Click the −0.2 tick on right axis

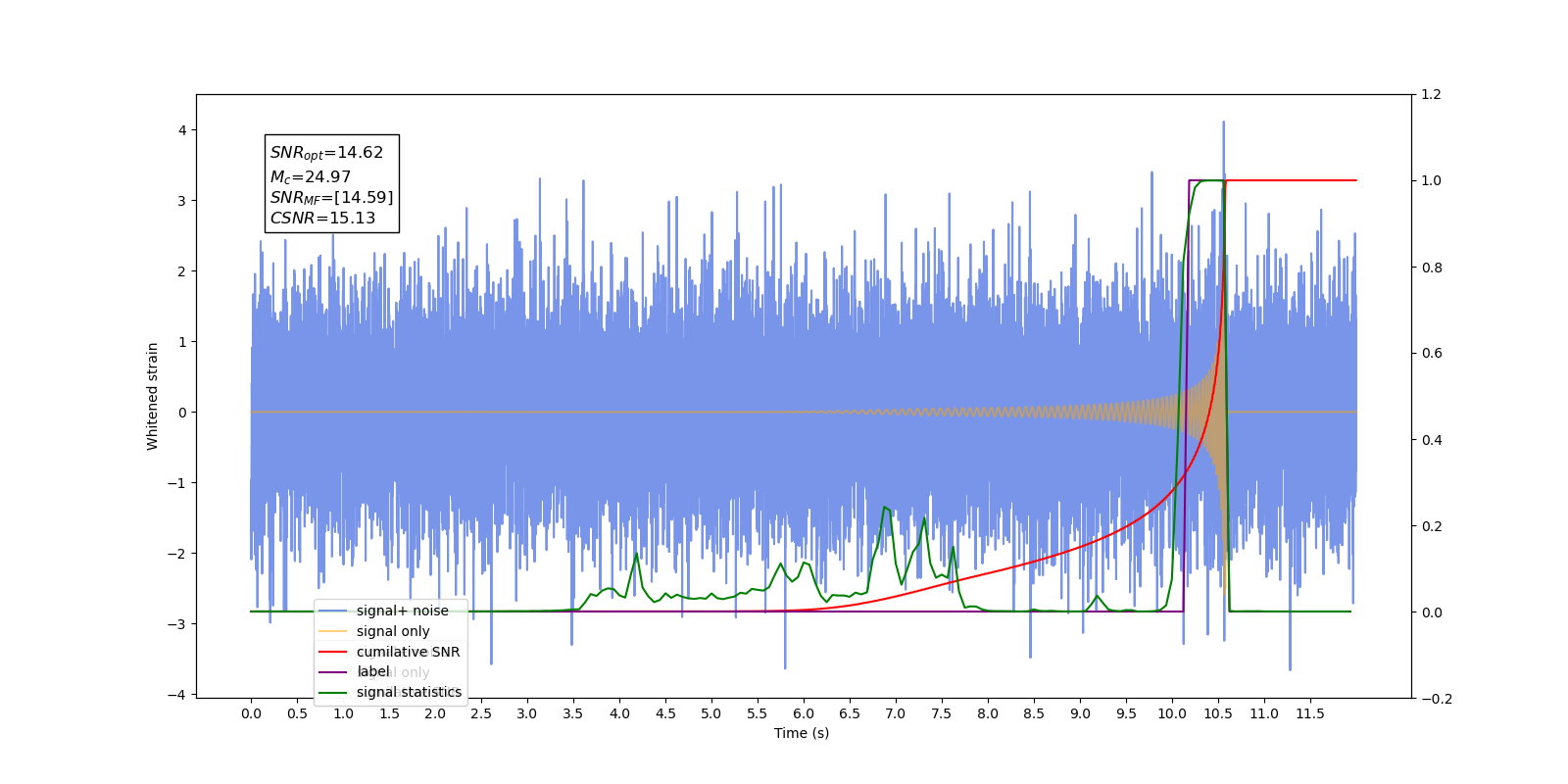tap(1436, 699)
